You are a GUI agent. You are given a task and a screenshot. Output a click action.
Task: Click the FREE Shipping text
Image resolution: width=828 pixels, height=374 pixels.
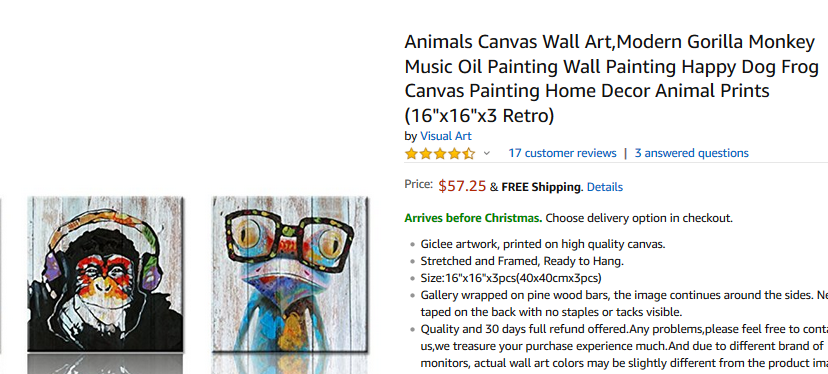click(x=540, y=187)
